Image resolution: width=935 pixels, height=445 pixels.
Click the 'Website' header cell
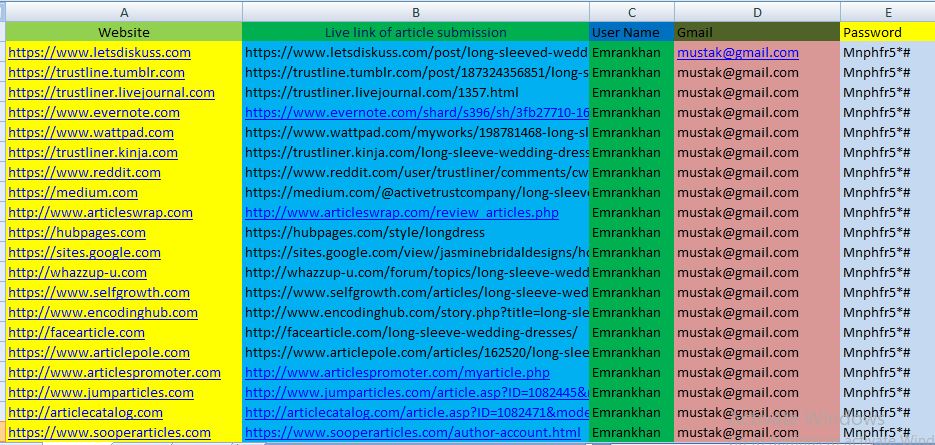(124, 32)
